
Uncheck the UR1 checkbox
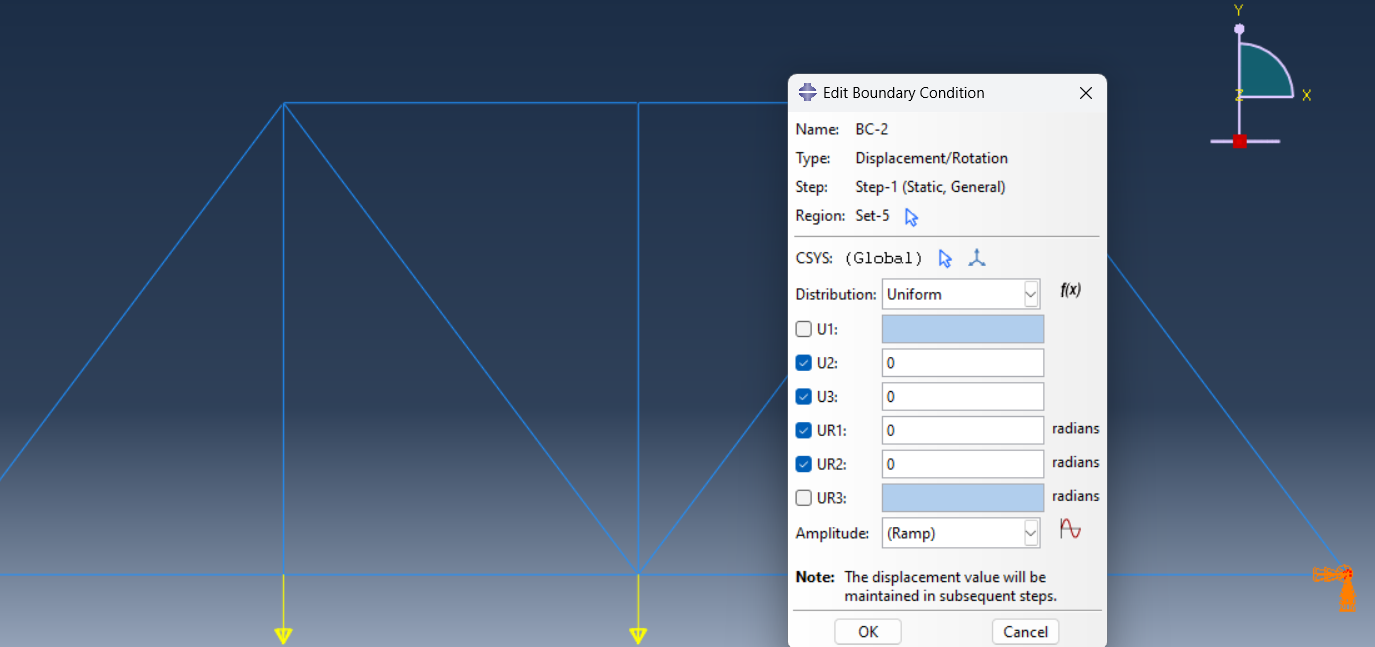point(804,431)
